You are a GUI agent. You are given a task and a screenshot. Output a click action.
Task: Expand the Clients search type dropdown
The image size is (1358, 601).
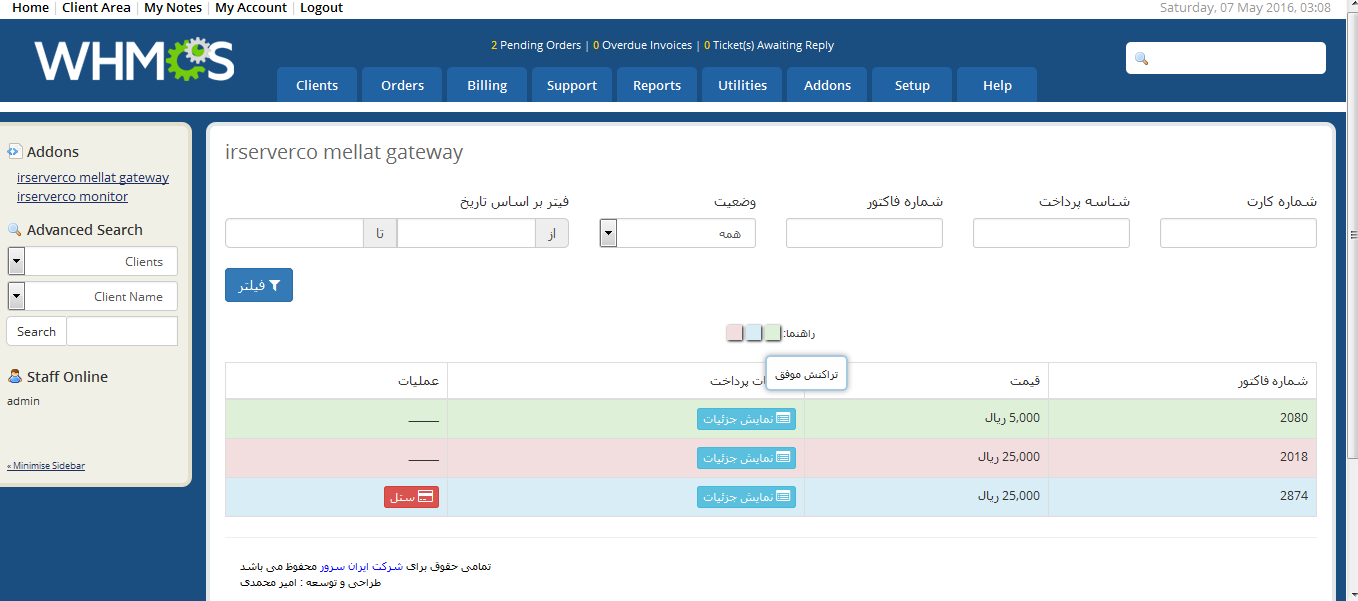click(92, 261)
